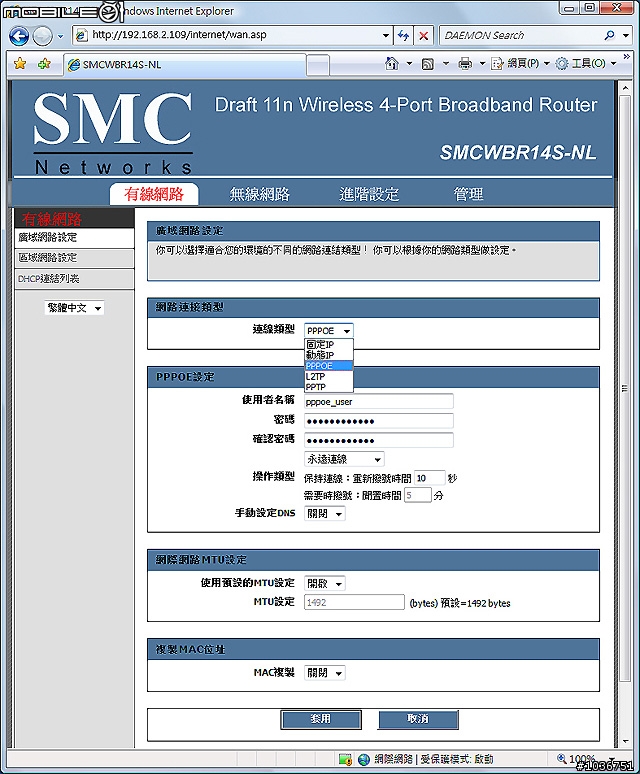Open the 工具(O) Tools menu
Viewport: 640px width, 774px height.
(x=586, y=63)
